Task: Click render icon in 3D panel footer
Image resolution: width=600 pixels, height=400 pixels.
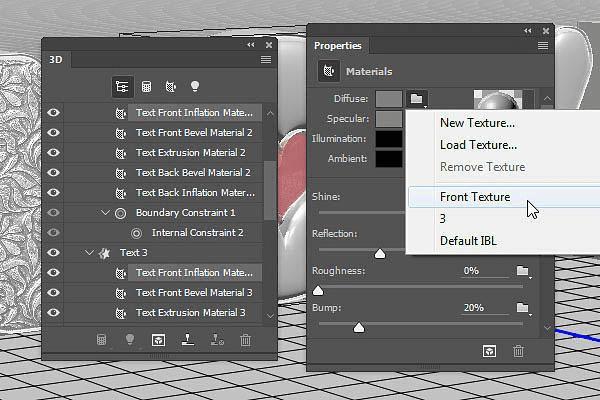Action: point(158,340)
